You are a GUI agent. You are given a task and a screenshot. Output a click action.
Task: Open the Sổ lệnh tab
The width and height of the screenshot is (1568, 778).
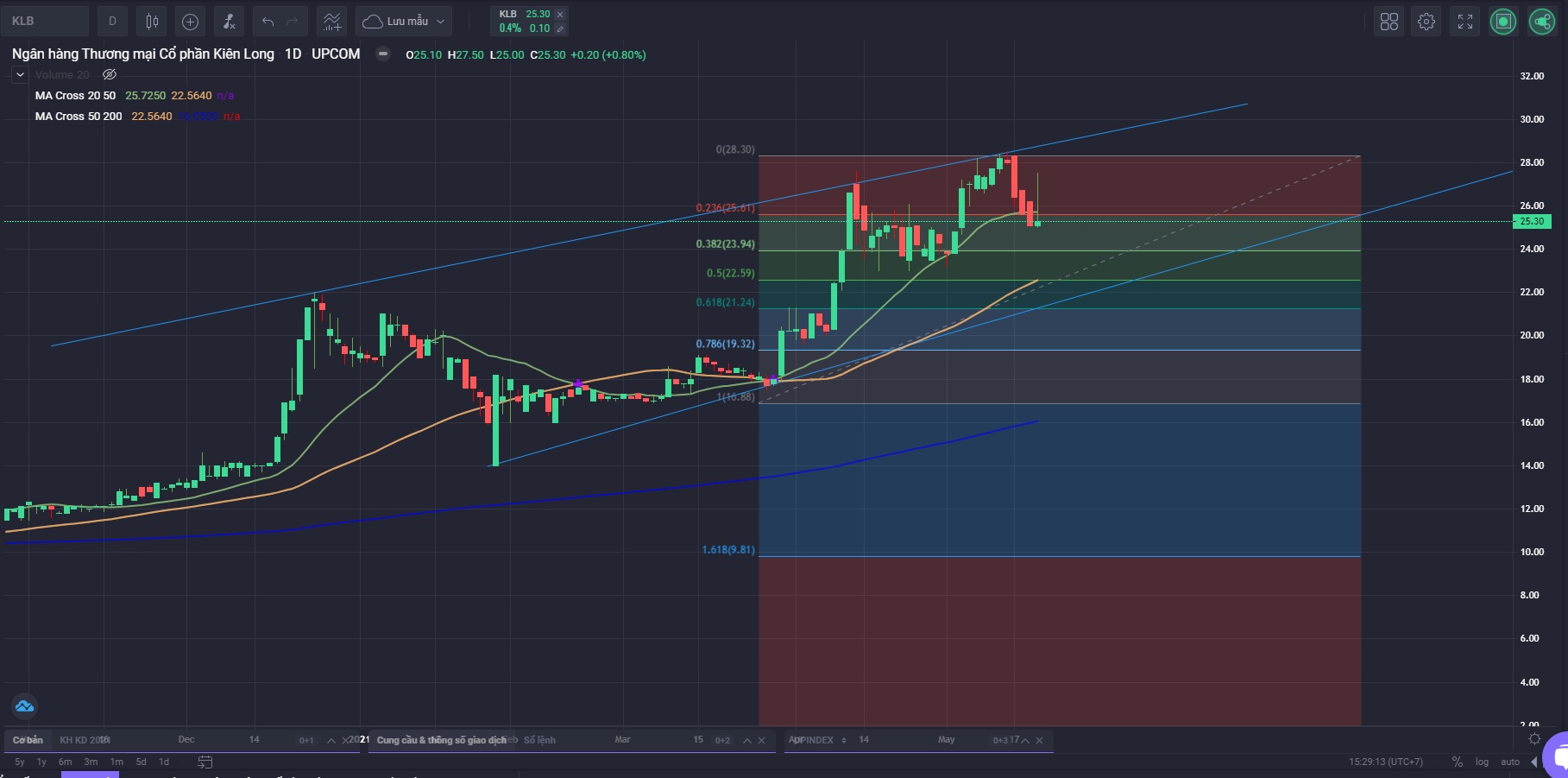tap(539, 740)
